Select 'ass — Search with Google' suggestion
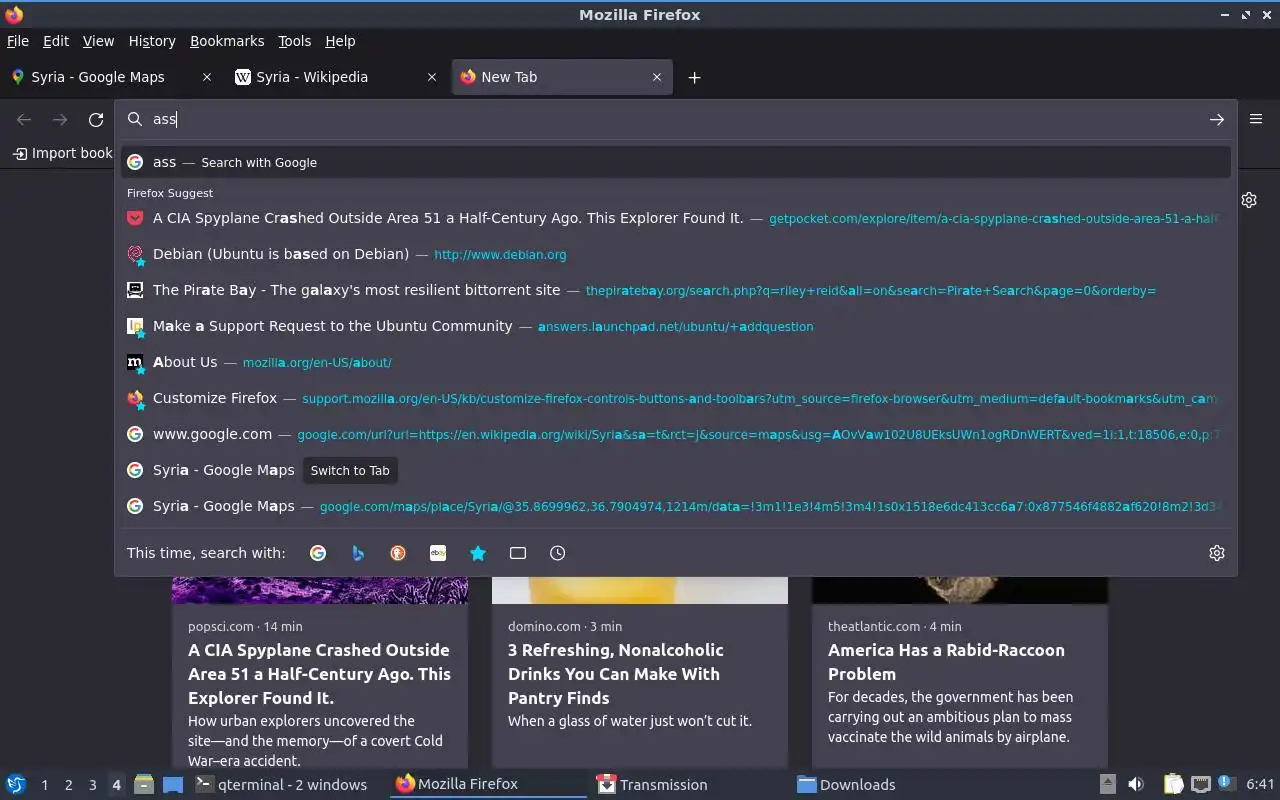This screenshot has height=800, width=1280. pos(676,162)
